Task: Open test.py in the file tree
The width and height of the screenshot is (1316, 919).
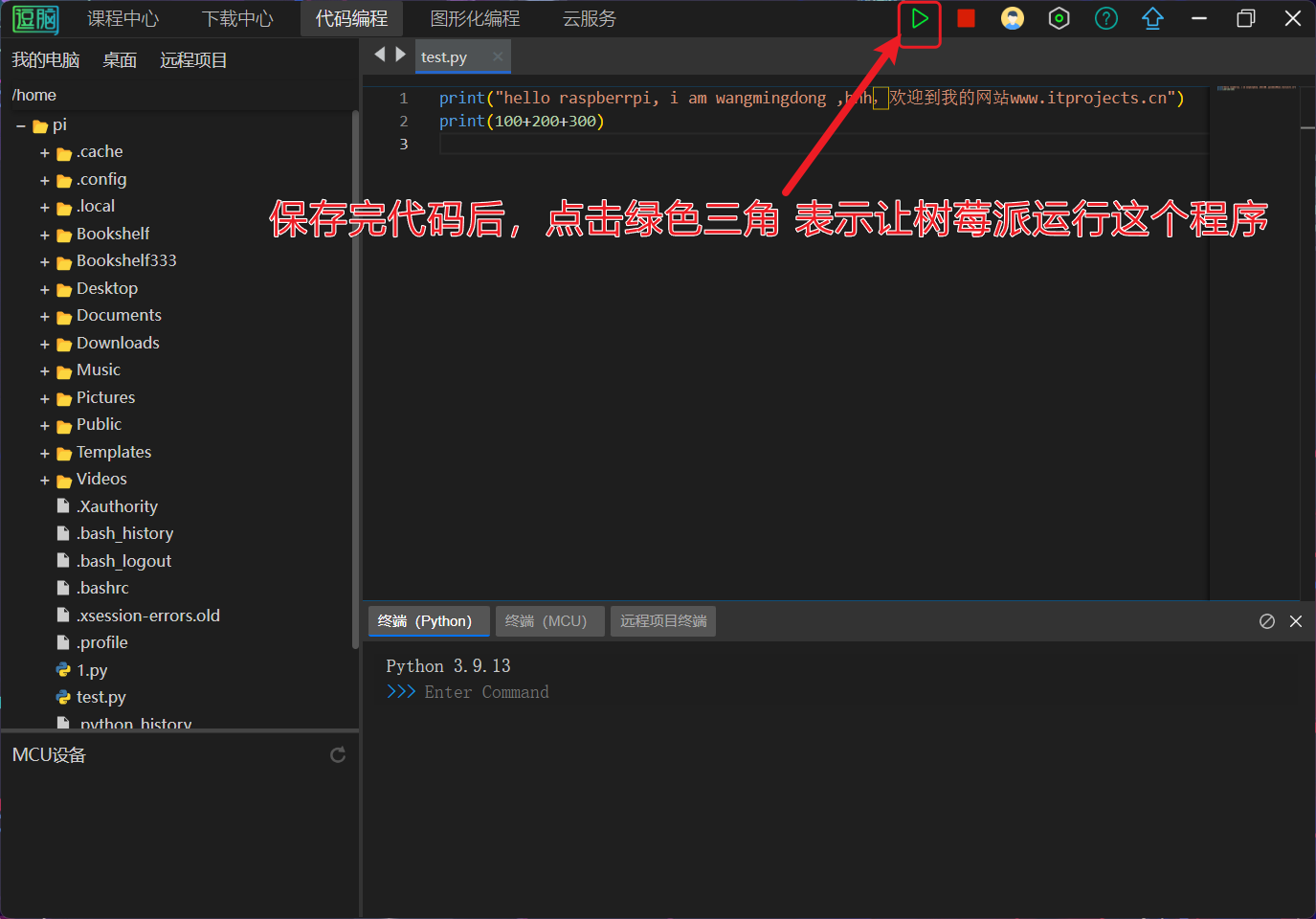Action: [x=100, y=698]
